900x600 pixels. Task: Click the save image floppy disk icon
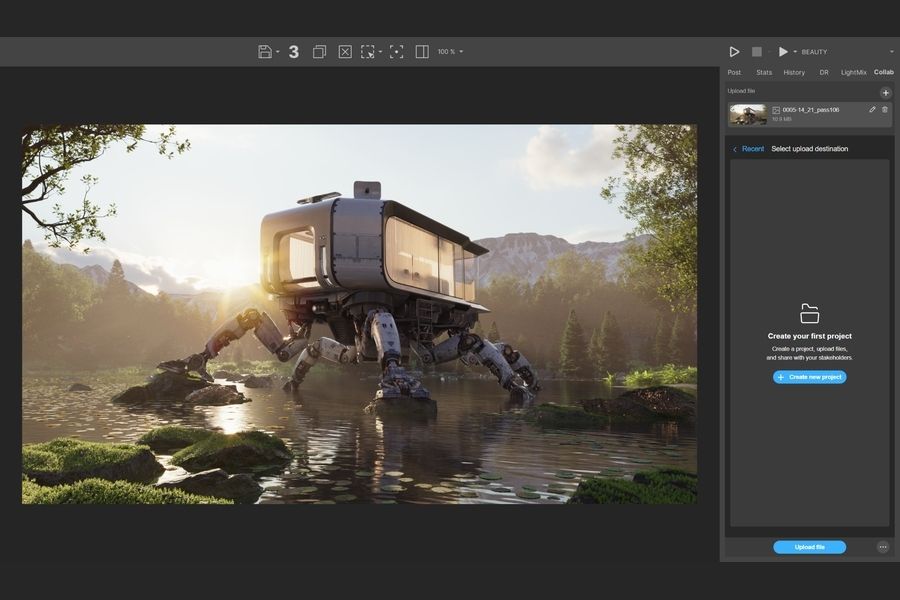[265, 52]
